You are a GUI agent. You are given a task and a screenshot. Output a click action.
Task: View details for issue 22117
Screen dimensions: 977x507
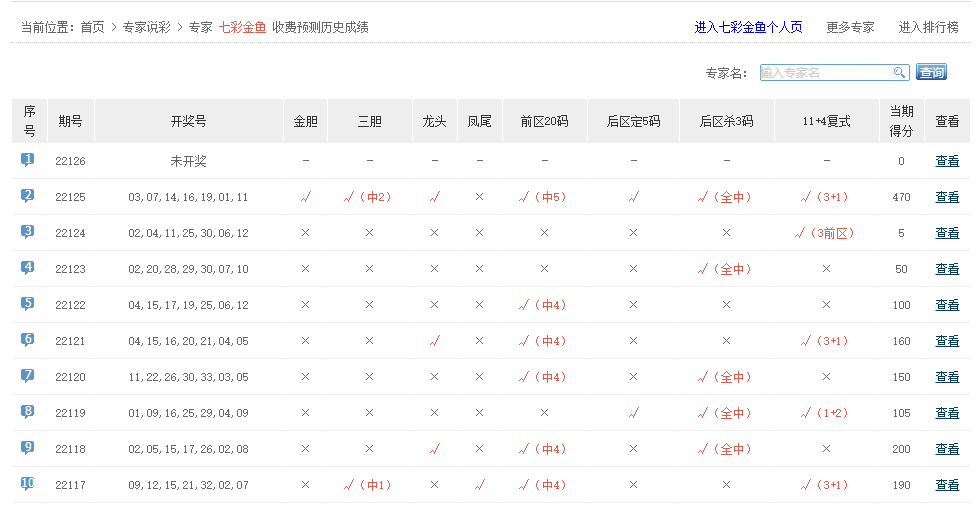tap(946, 485)
